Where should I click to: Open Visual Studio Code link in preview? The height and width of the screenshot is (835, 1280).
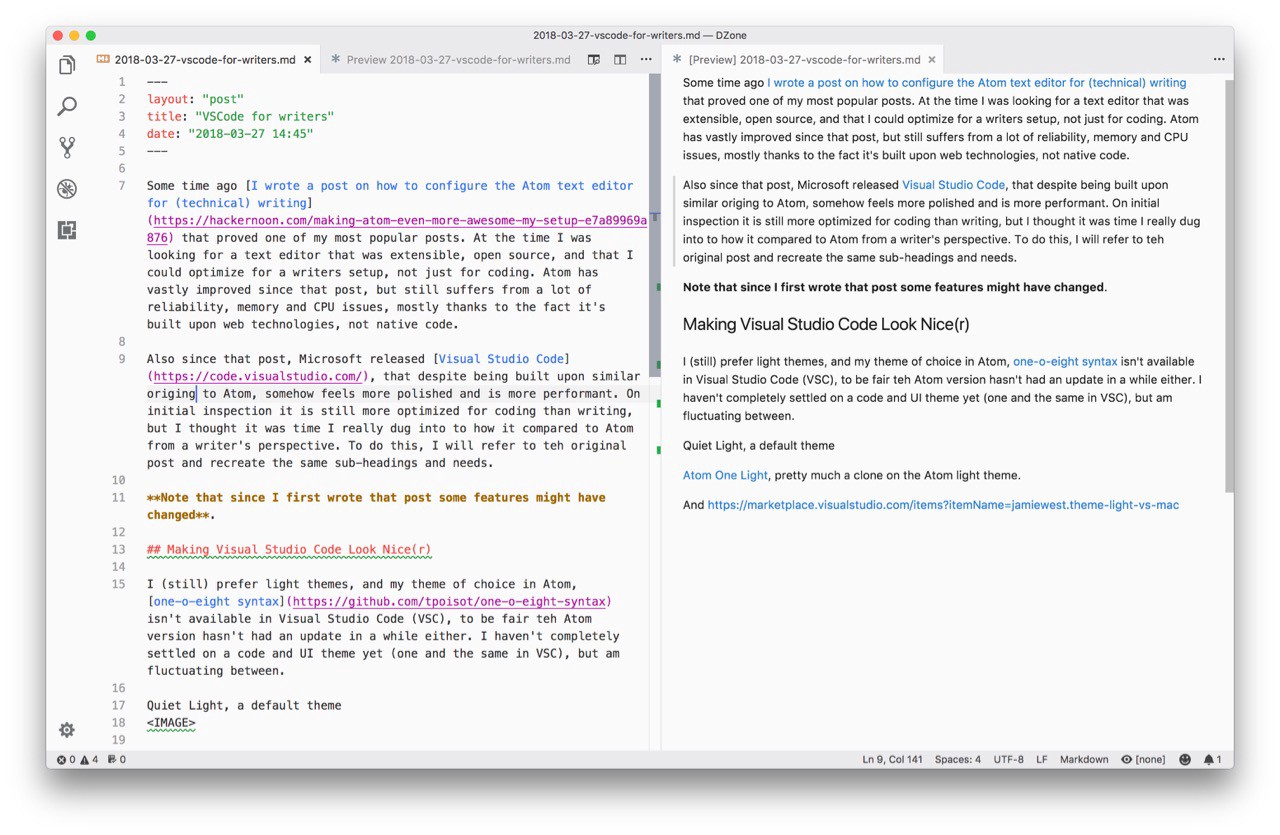(x=953, y=185)
